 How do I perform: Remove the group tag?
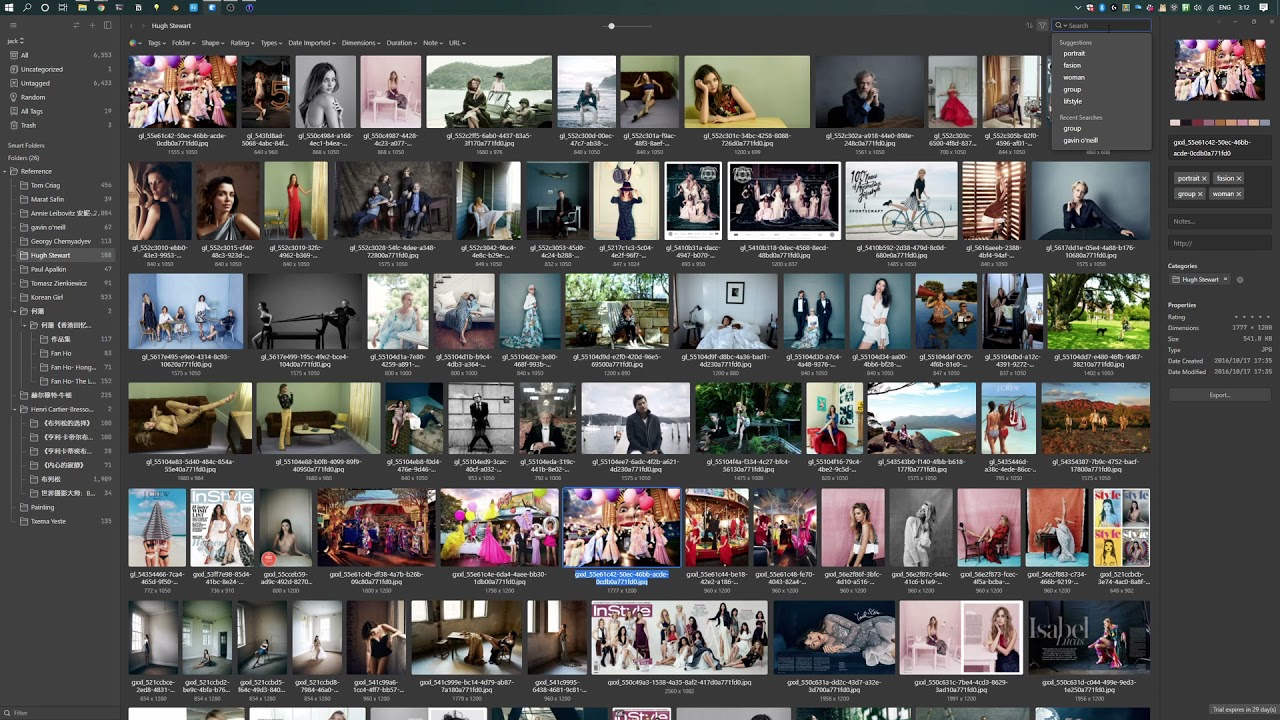pos(1200,194)
